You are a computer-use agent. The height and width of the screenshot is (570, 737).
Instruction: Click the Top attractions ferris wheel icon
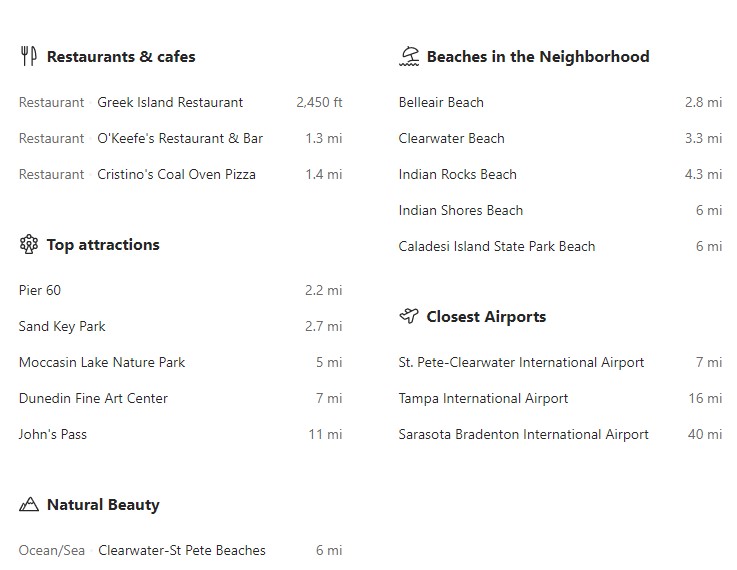28,244
